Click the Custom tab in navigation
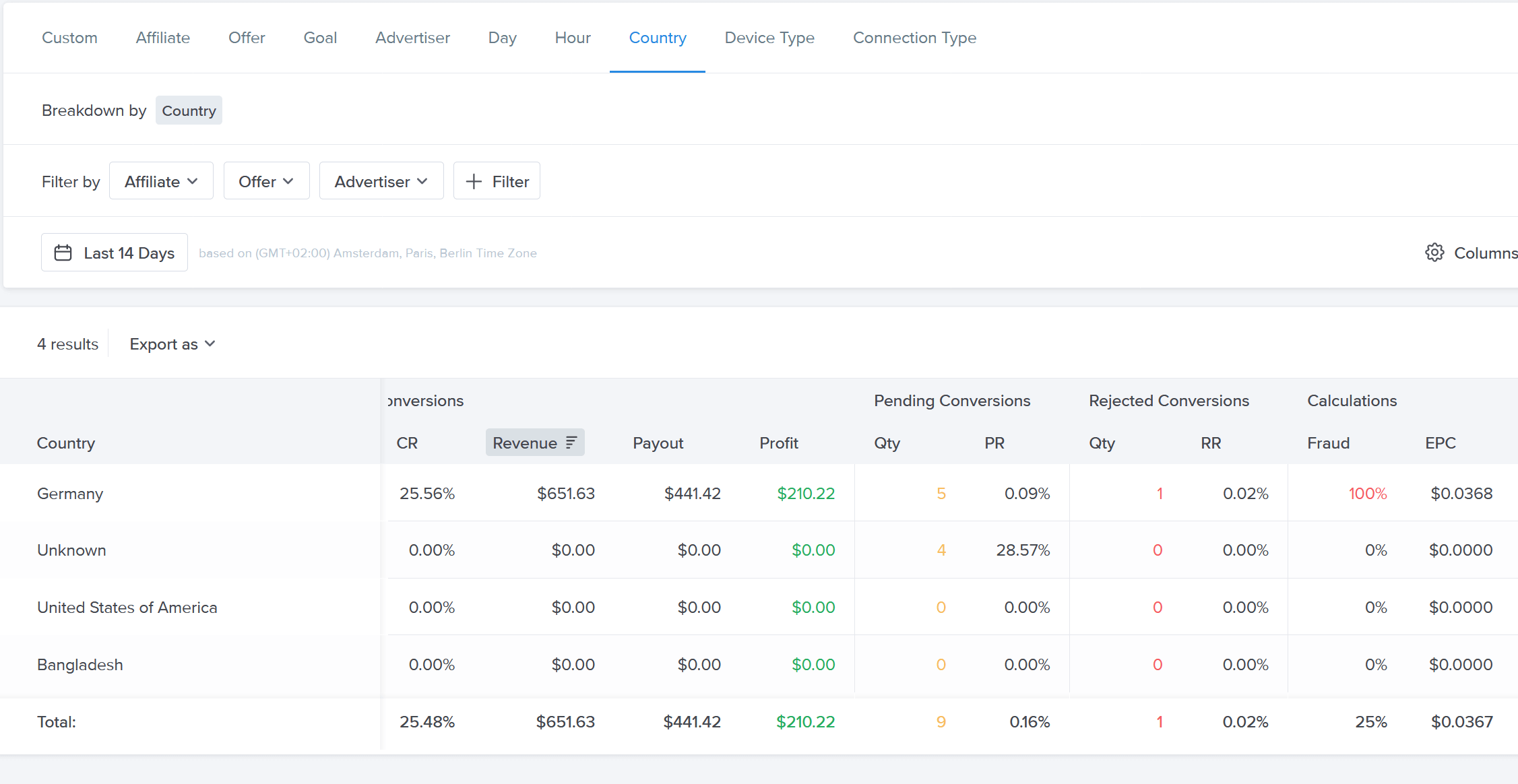This screenshot has height=784, width=1518. tap(68, 37)
